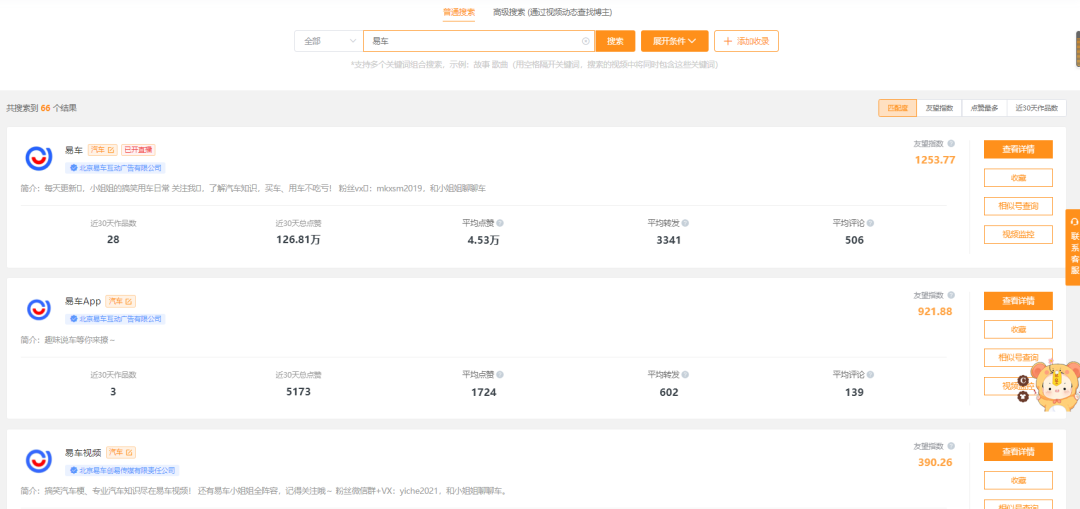The height and width of the screenshot is (509, 1080).
Task: Switch to 高级搜索 tab
Action: coord(552,12)
